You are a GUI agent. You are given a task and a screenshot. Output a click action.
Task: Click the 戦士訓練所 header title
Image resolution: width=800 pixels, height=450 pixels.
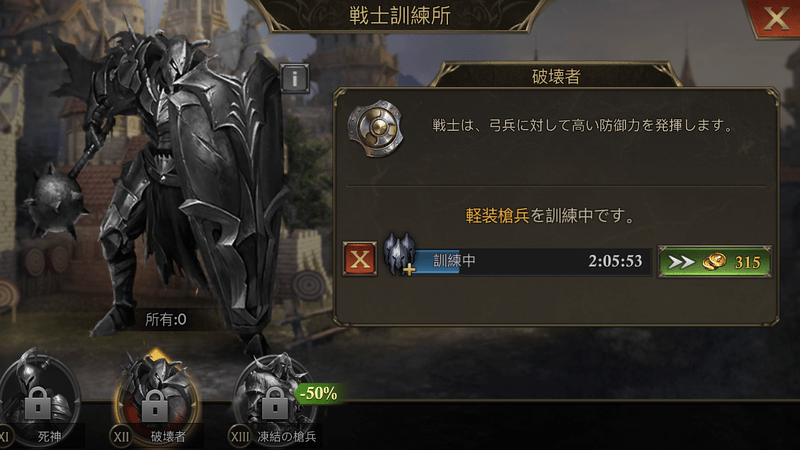399,15
